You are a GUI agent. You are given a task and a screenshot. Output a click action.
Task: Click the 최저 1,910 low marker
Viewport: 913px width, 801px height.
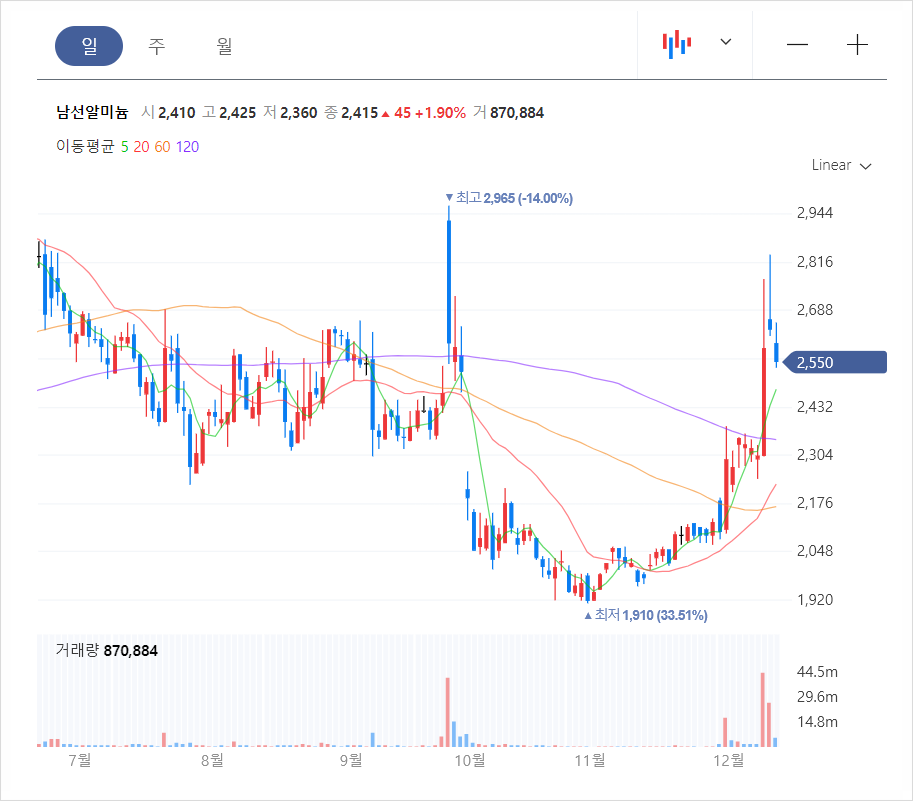point(646,615)
